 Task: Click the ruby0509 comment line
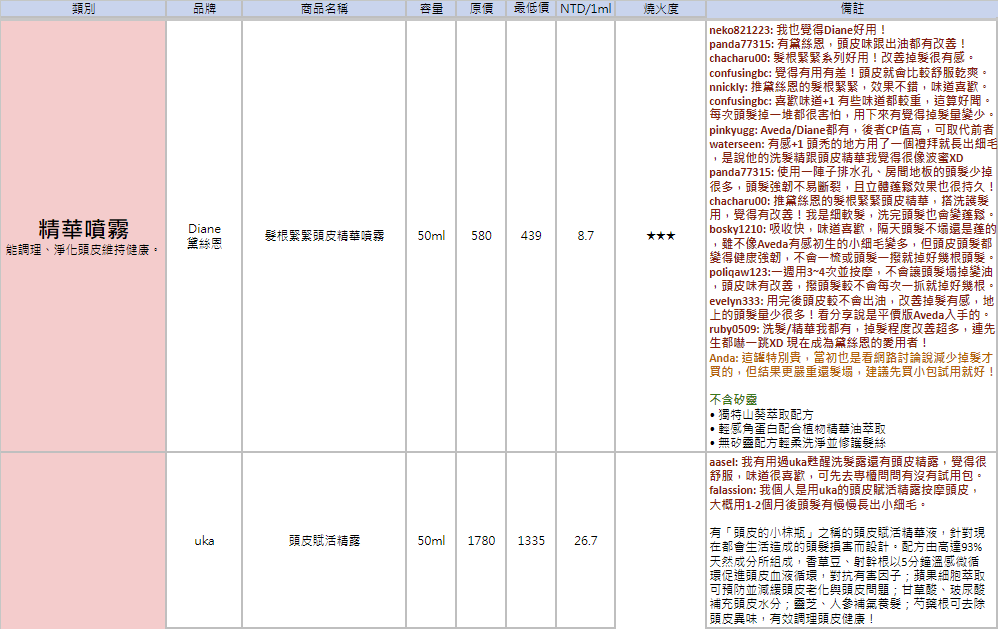pyautogui.click(x=852, y=336)
